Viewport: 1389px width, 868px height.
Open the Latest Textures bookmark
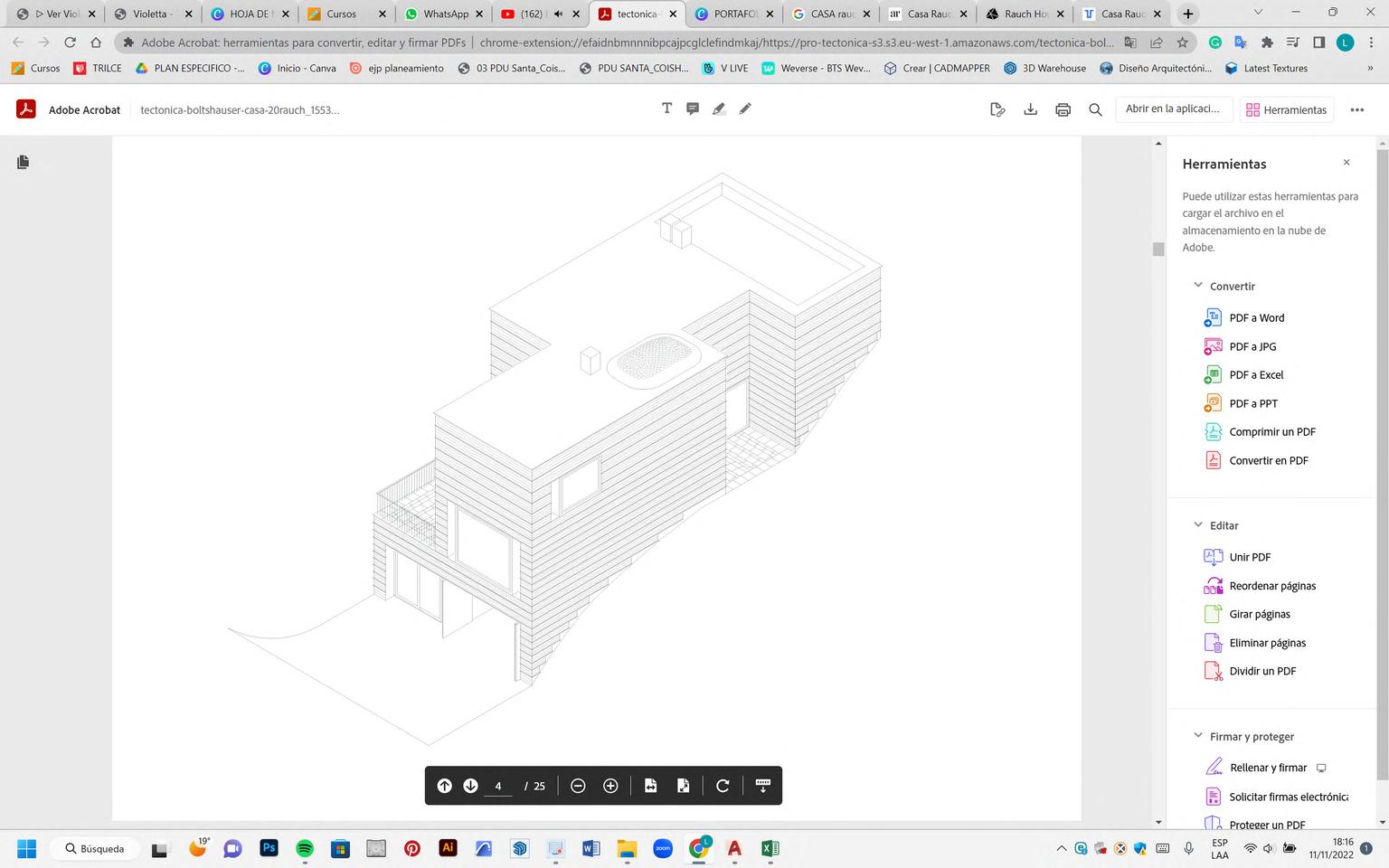click(x=1266, y=68)
